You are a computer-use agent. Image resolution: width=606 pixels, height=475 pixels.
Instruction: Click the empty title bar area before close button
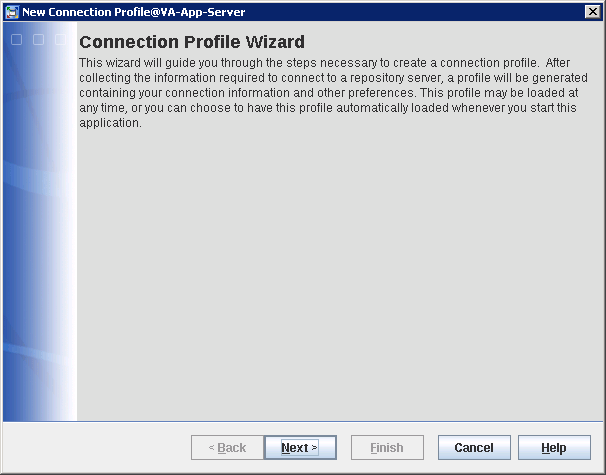click(x=420, y=12)
